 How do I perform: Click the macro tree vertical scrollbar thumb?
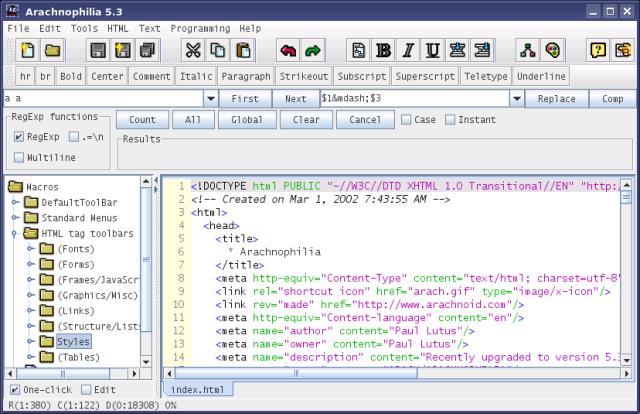146,260
